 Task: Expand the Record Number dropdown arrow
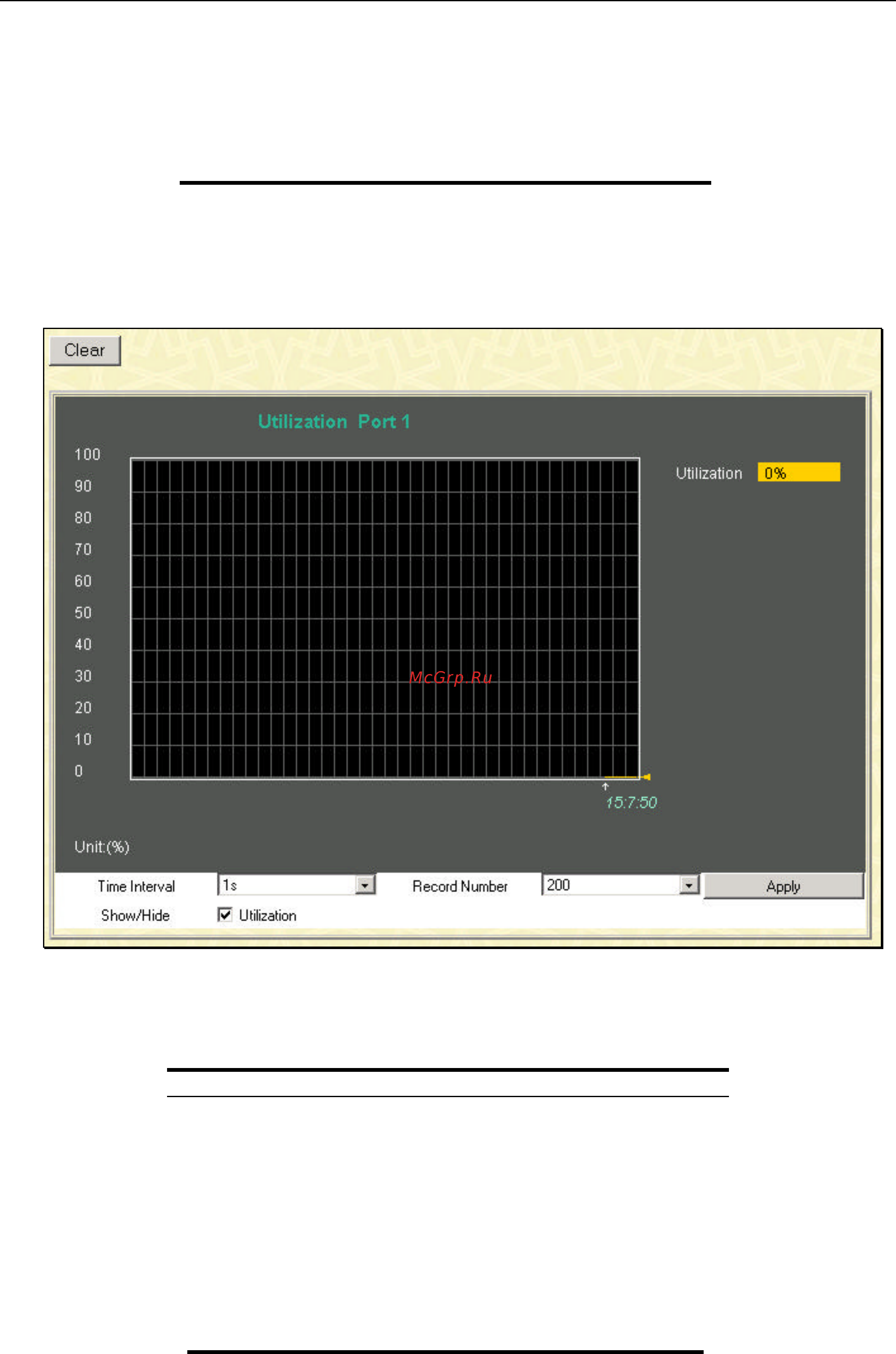[x=689, y=885]
